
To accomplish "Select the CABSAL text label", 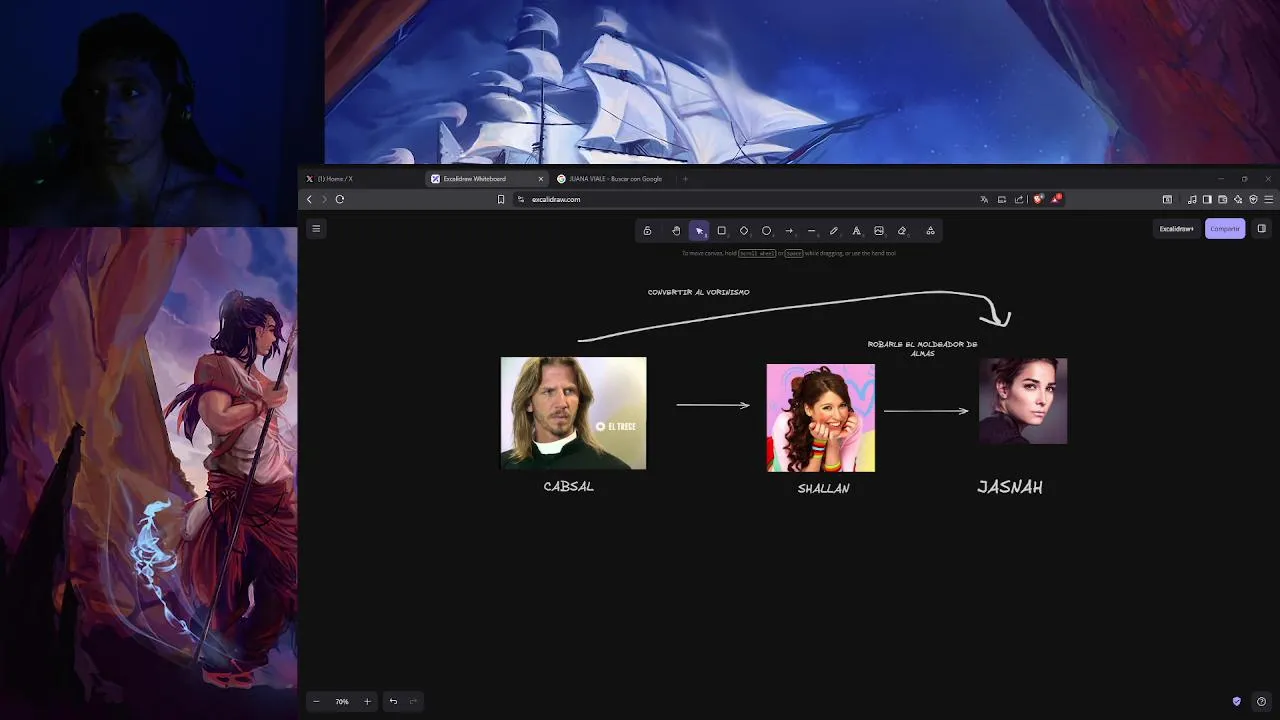I will pos(568,486).
